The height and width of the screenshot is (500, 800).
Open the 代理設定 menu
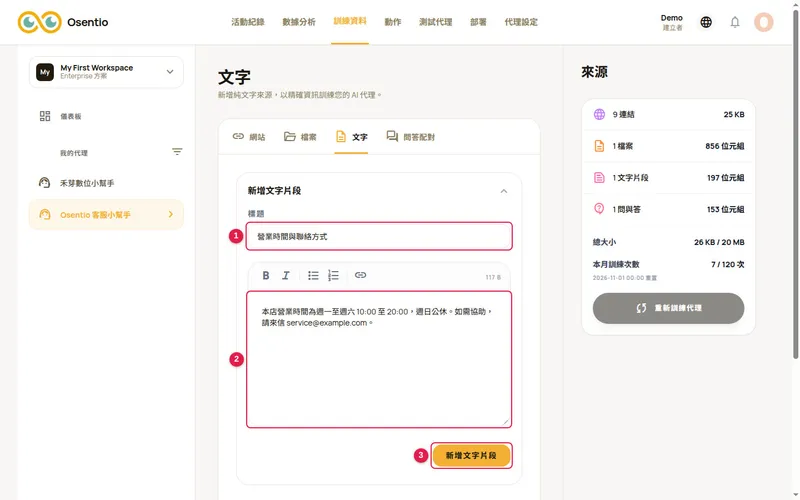[521, 22]
